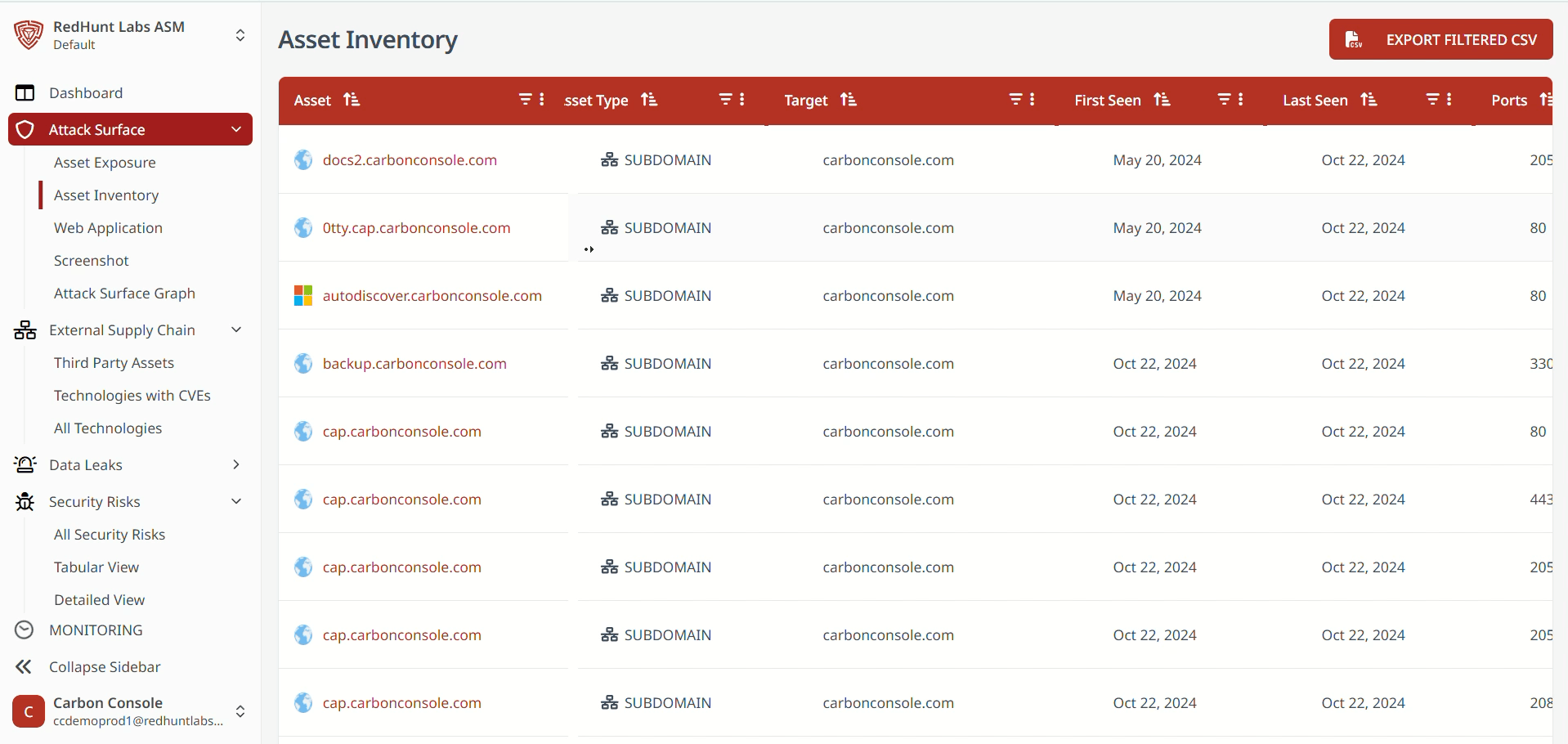This screenshot has width=1568, height=744.
Task: Open account switcher arrows beside Carbon Console
Action: 240,711
